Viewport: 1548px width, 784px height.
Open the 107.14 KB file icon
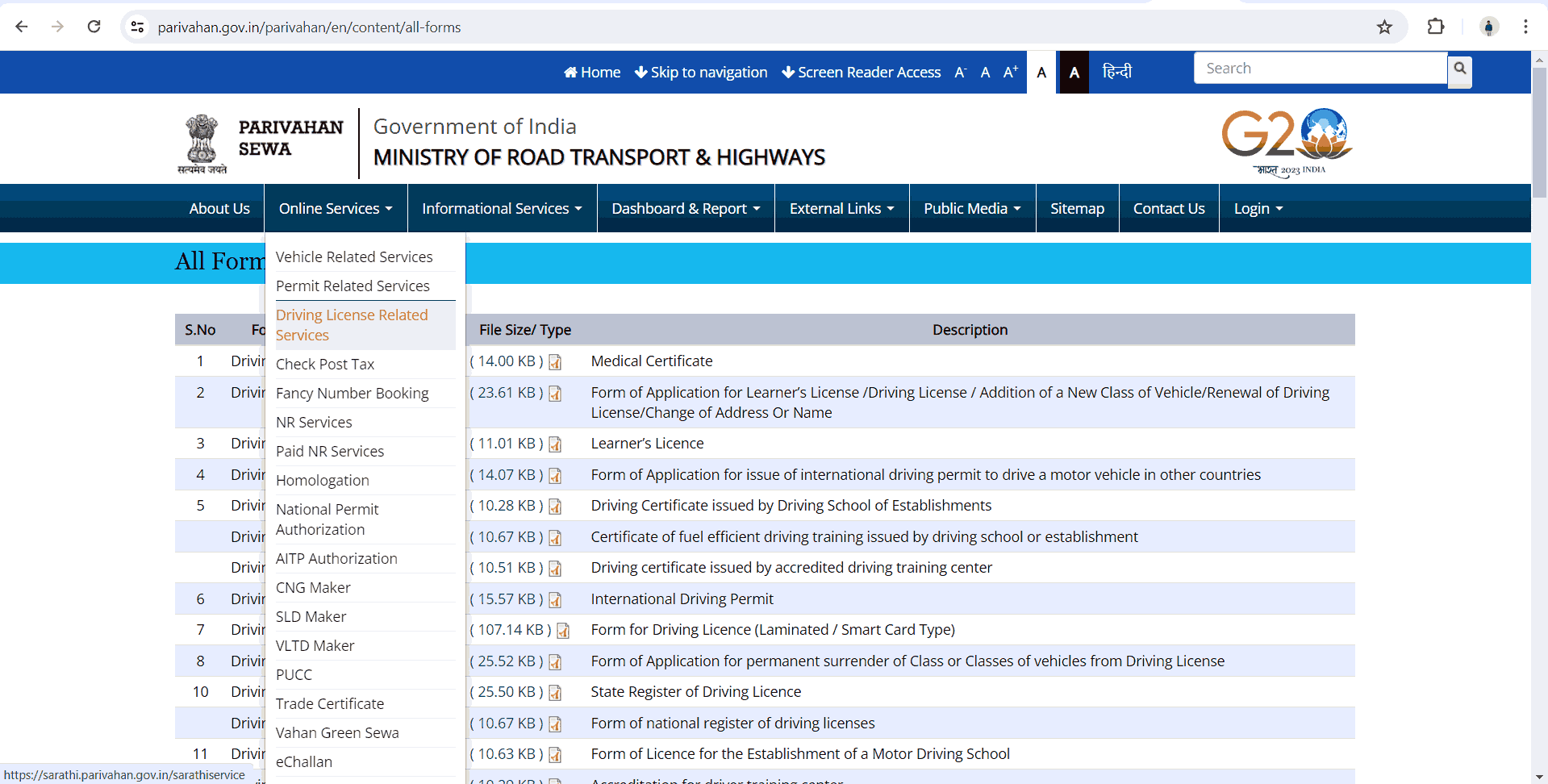563,631
